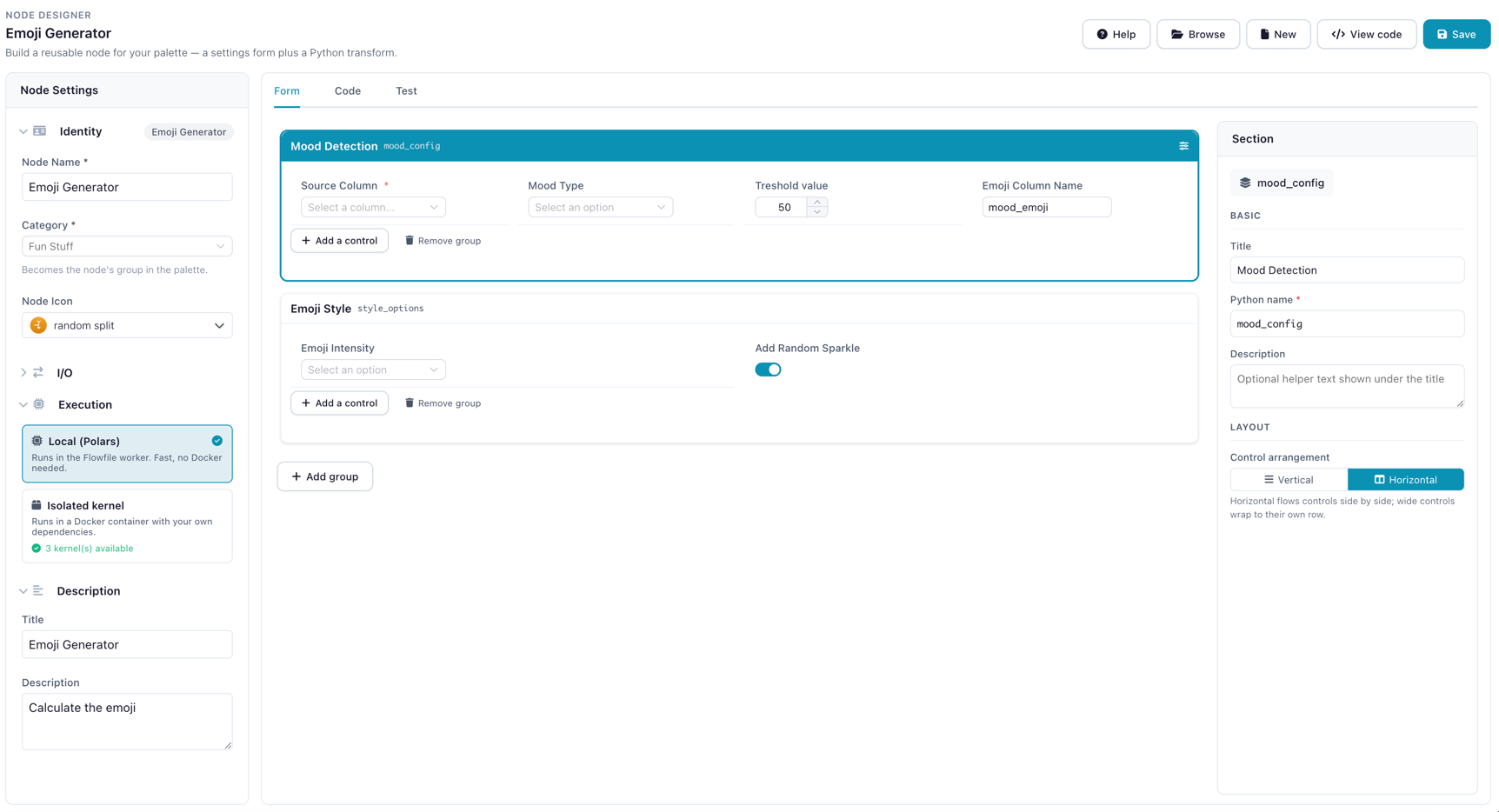Screen dimensions: 1499x812
Task: Click the Help question mark icon
Action: click(1102, 35)
